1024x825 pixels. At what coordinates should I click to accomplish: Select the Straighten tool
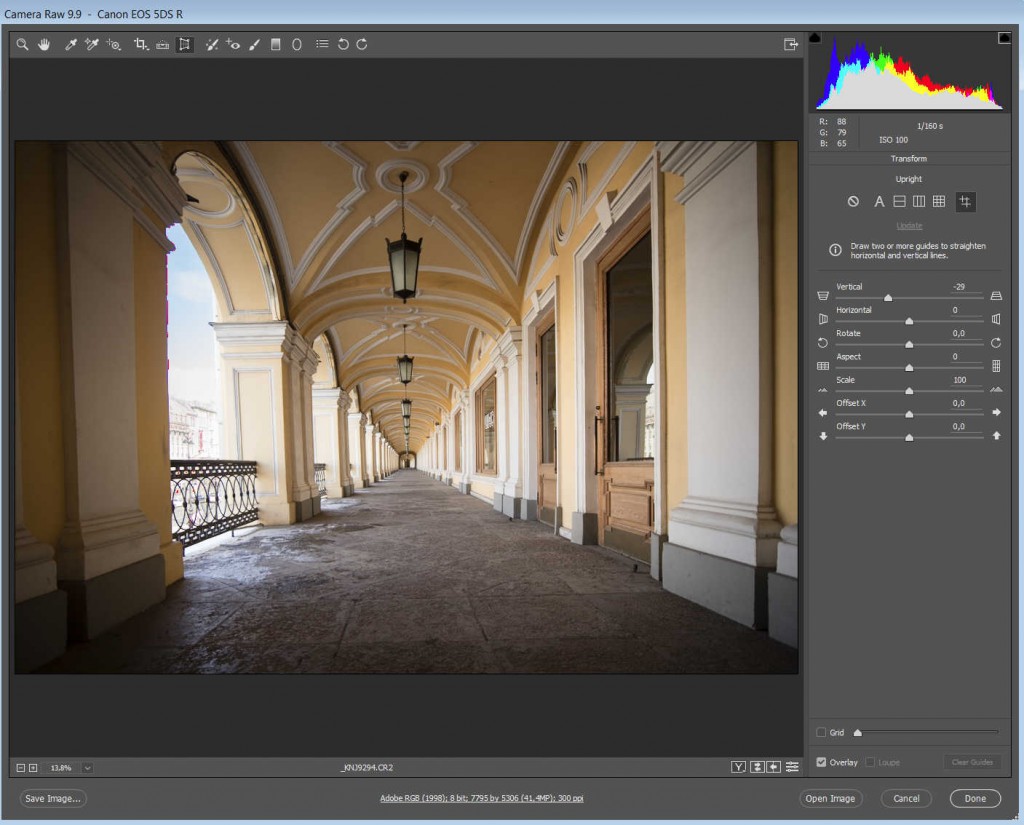[x=162, y=45]
